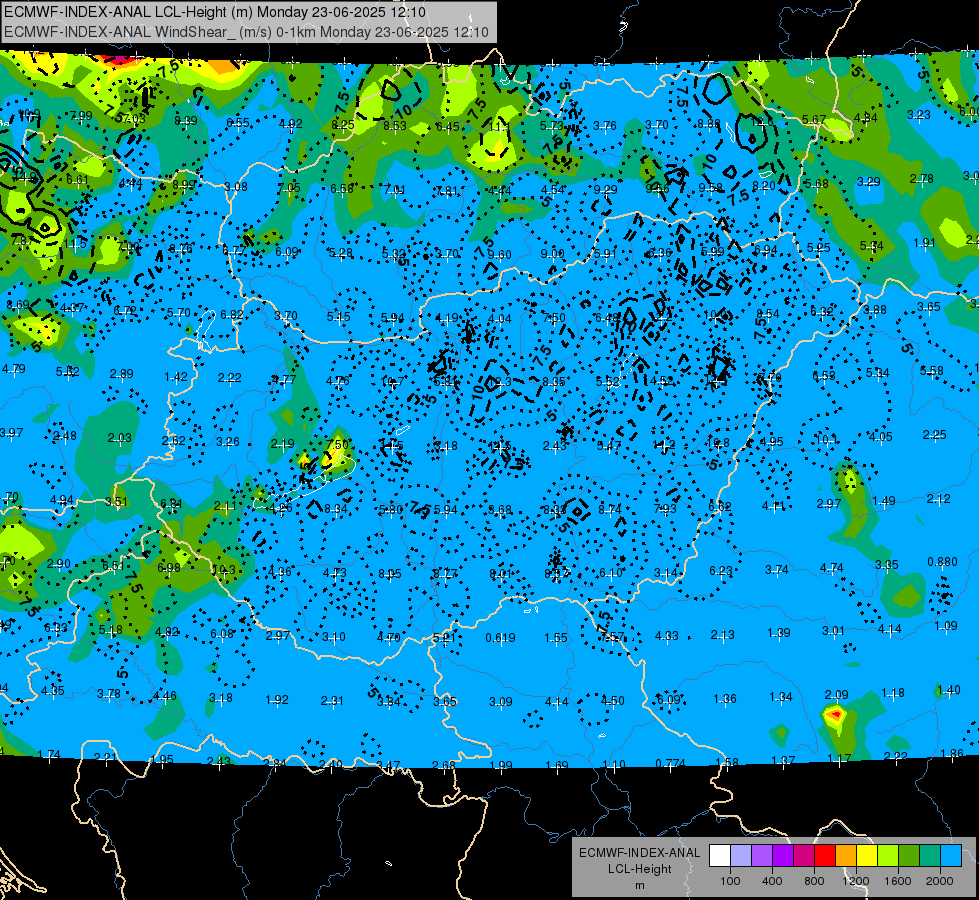The image size is (979, 900).
Task: Click the light lavender legend swatch
Action: click(x=741, y=855)
